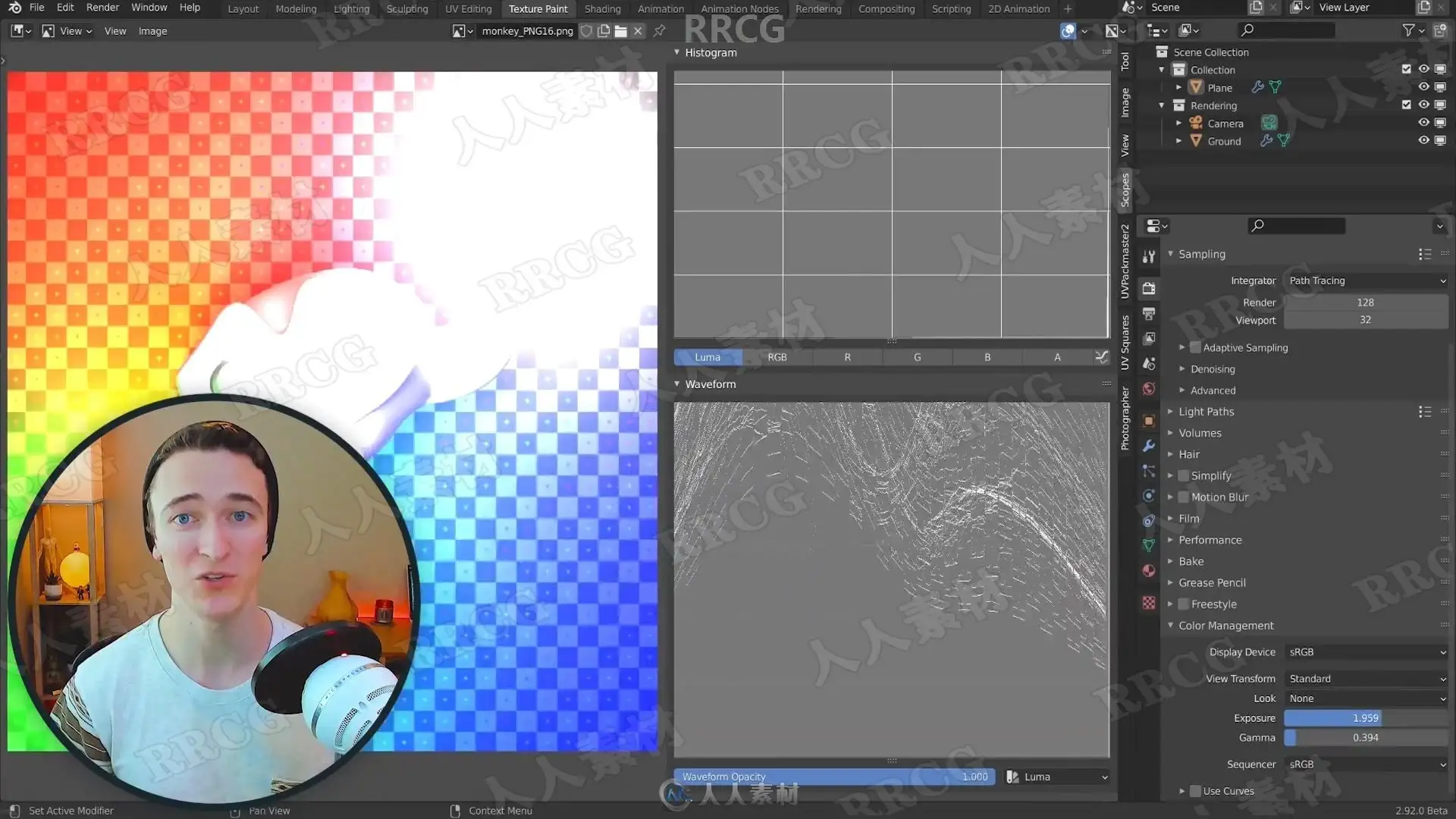The image size is (1456, 819).
Task: Open the Scopes sidebar tab
Action: [x=1125, y=190]
